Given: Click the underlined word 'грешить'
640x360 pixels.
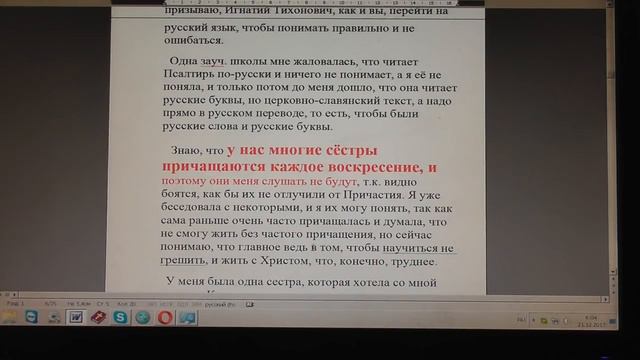Looking at the screenshot, I should 182,260.
